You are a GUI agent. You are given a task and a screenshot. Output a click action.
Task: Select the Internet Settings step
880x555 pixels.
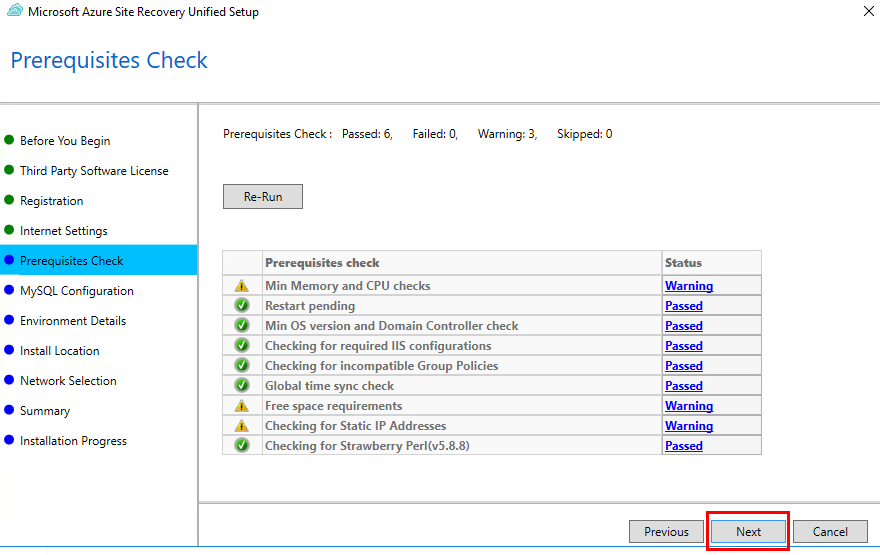(x=64, y=231)
